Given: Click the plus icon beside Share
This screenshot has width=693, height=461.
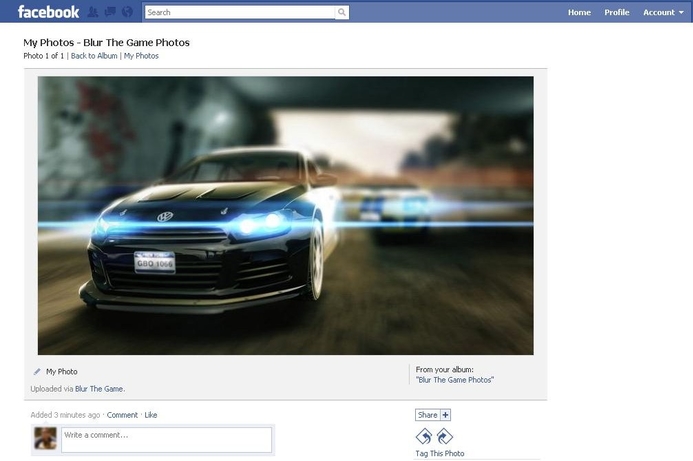Looking at the screenshot, I should click(x=446, y=415).
